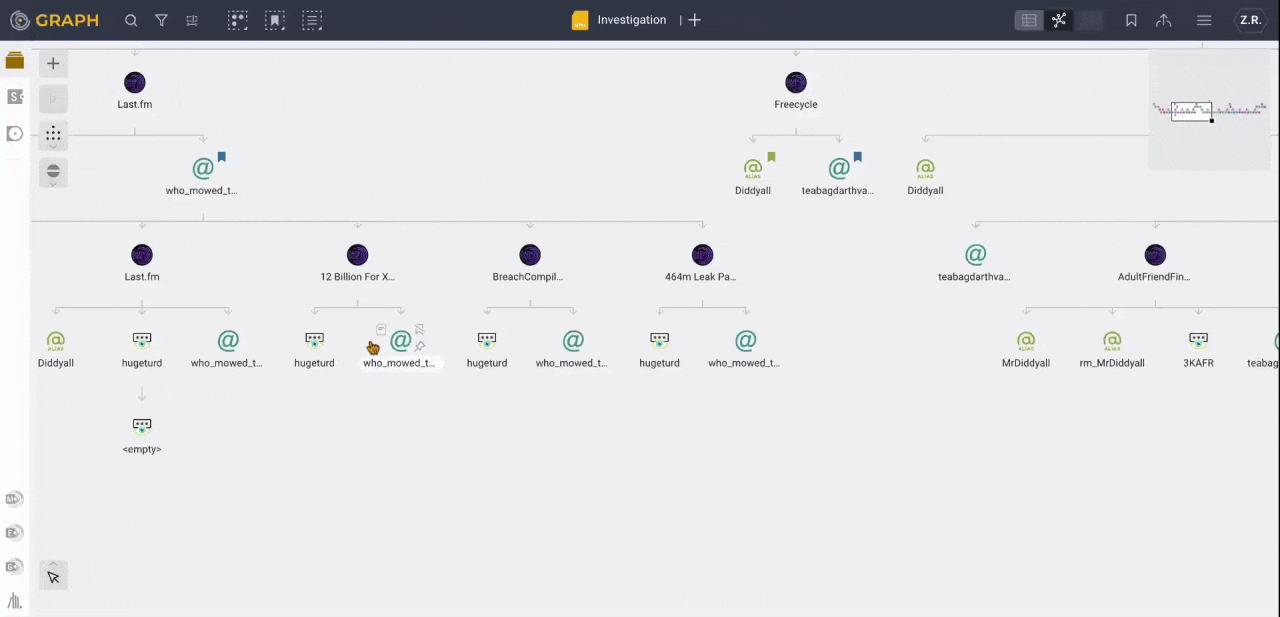Open the bookmark-selection tool menu
This screenshot has height=617, width=1280.
click(x=275, y=20)
